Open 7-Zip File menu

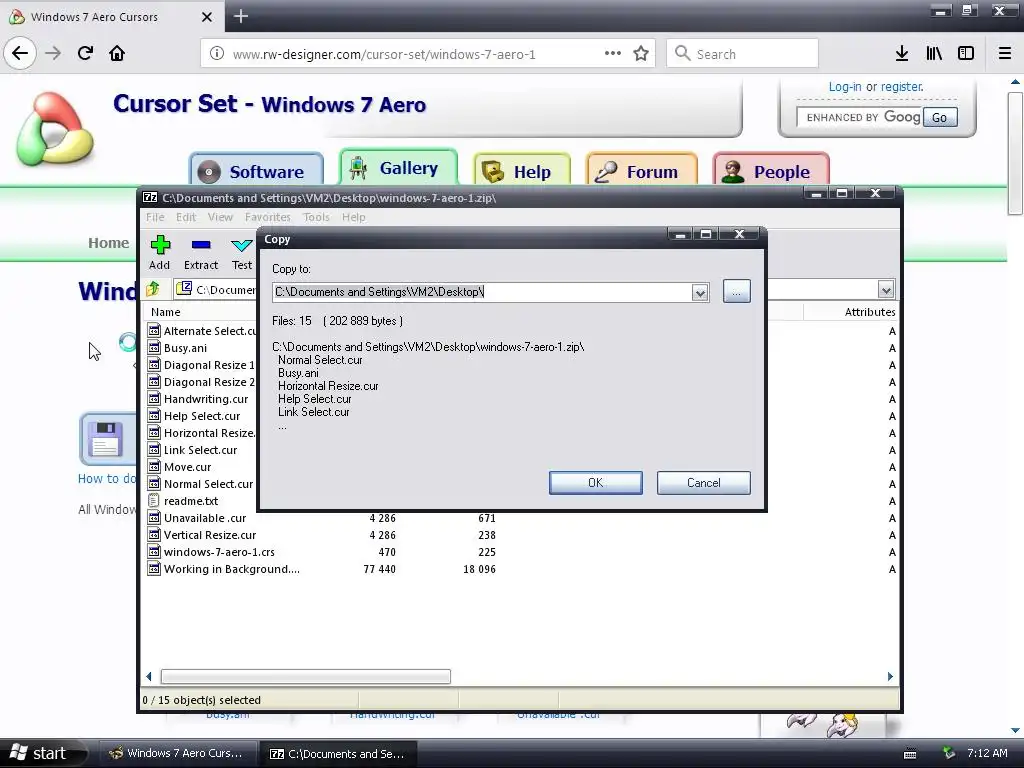coord(155,217)
